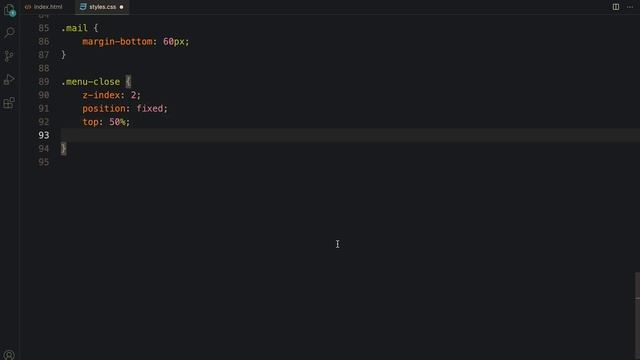This screenshot has width=640, height=360.
Task: Click line number 89 in gutter
Action: (44, 82)
